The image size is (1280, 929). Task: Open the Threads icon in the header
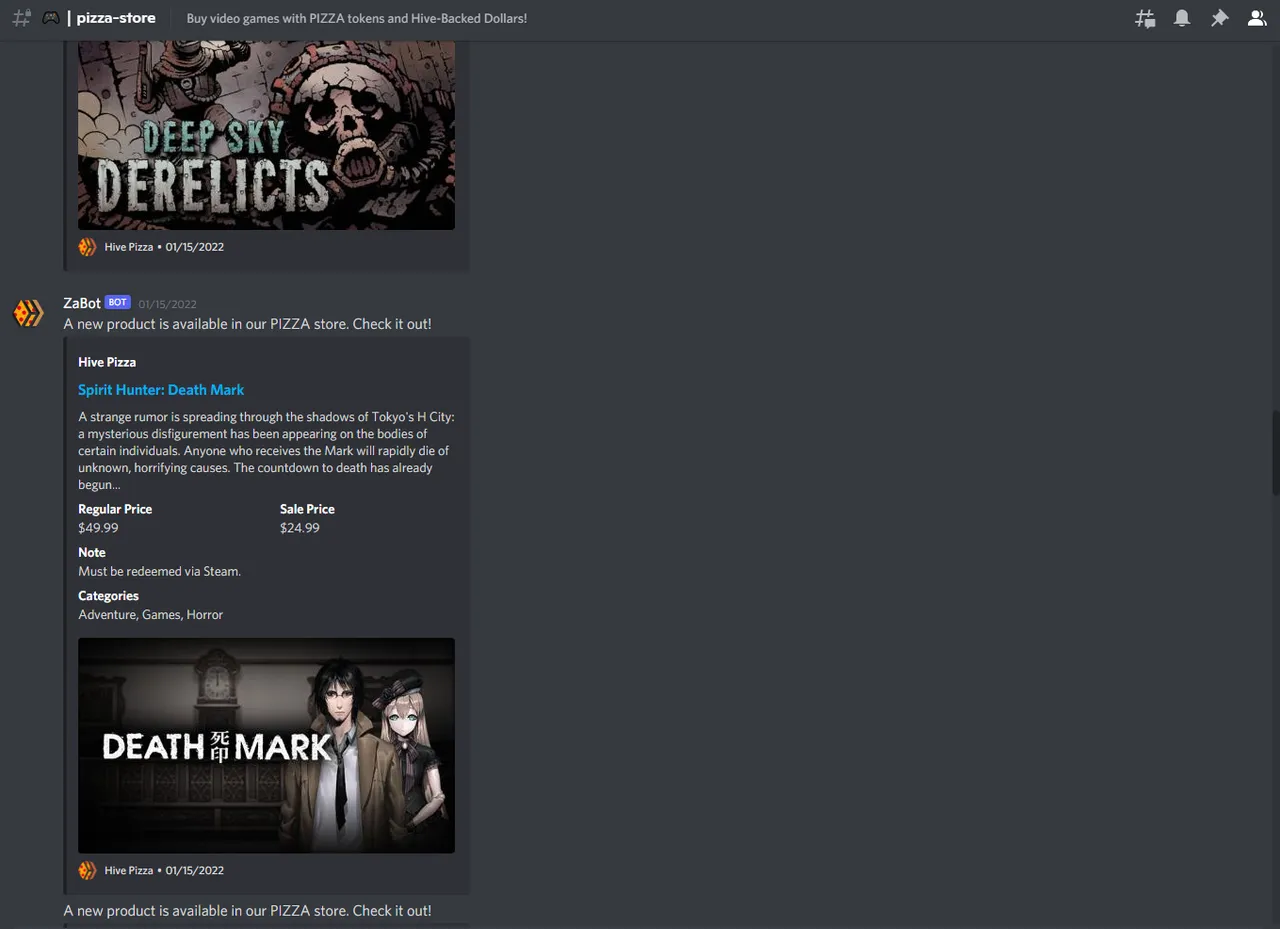click(1145, 18)
